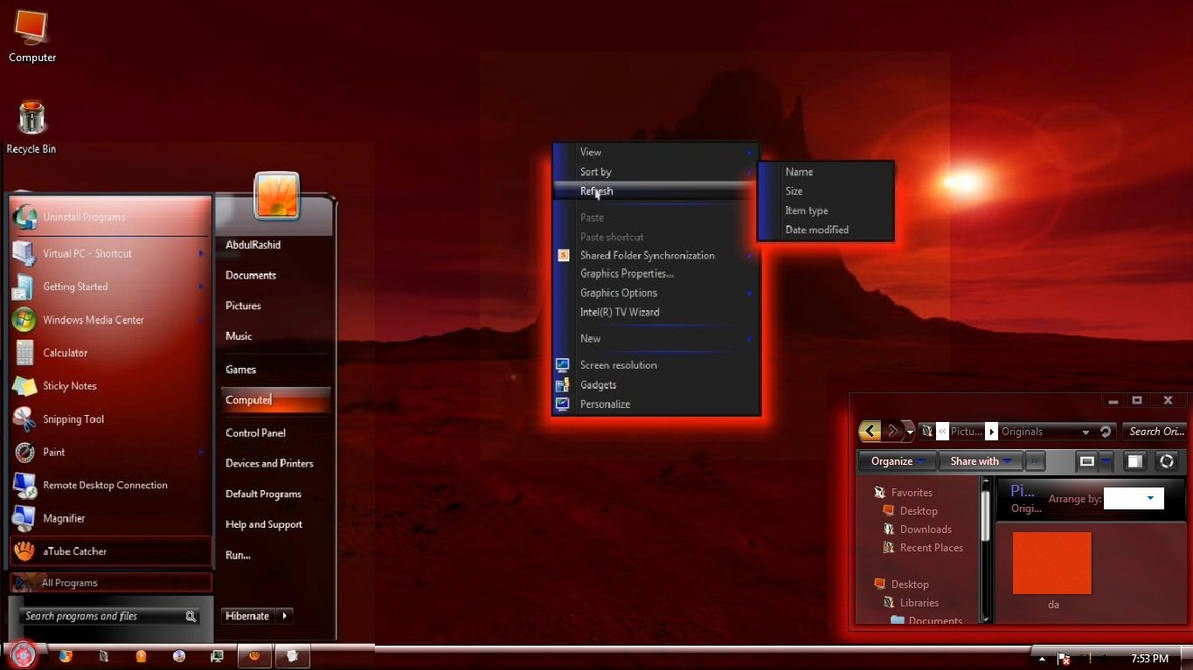Click the user account picture in Start menu
Image resolution: width=1193 pixels, height=670 pixels.
coord(276,195)
